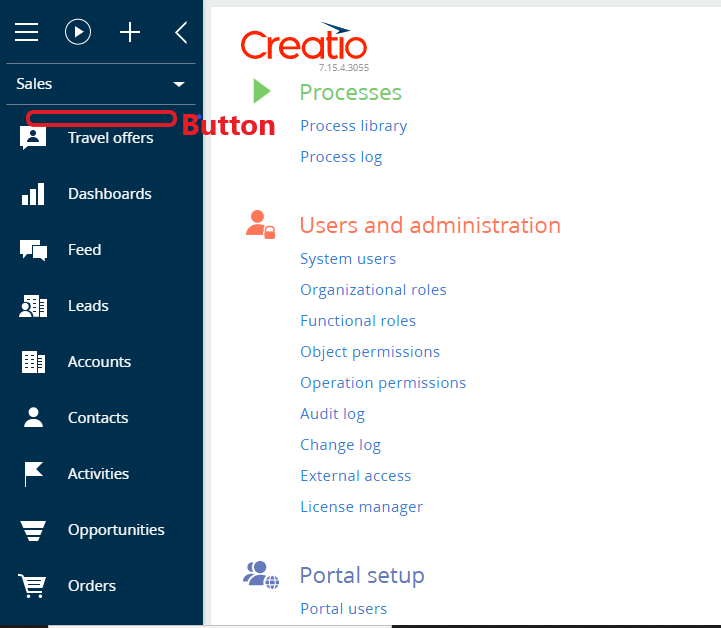This screenshot has width=721, height=628.
Task: Collapse the side panel with the arrow icon
Action: pyautogui.click(x=181, y=32)
